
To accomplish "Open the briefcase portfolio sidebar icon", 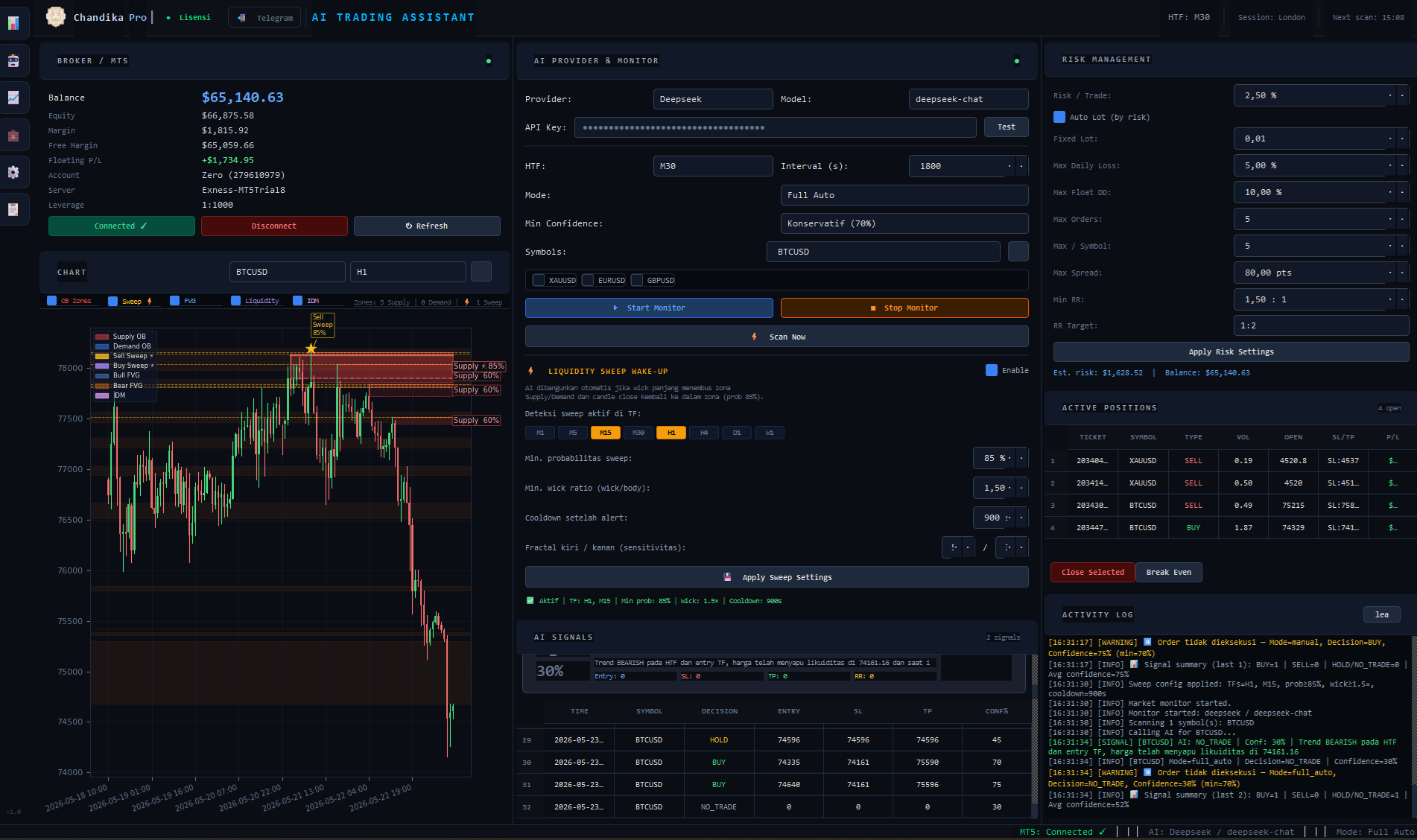I will click(x=13, y=135).
